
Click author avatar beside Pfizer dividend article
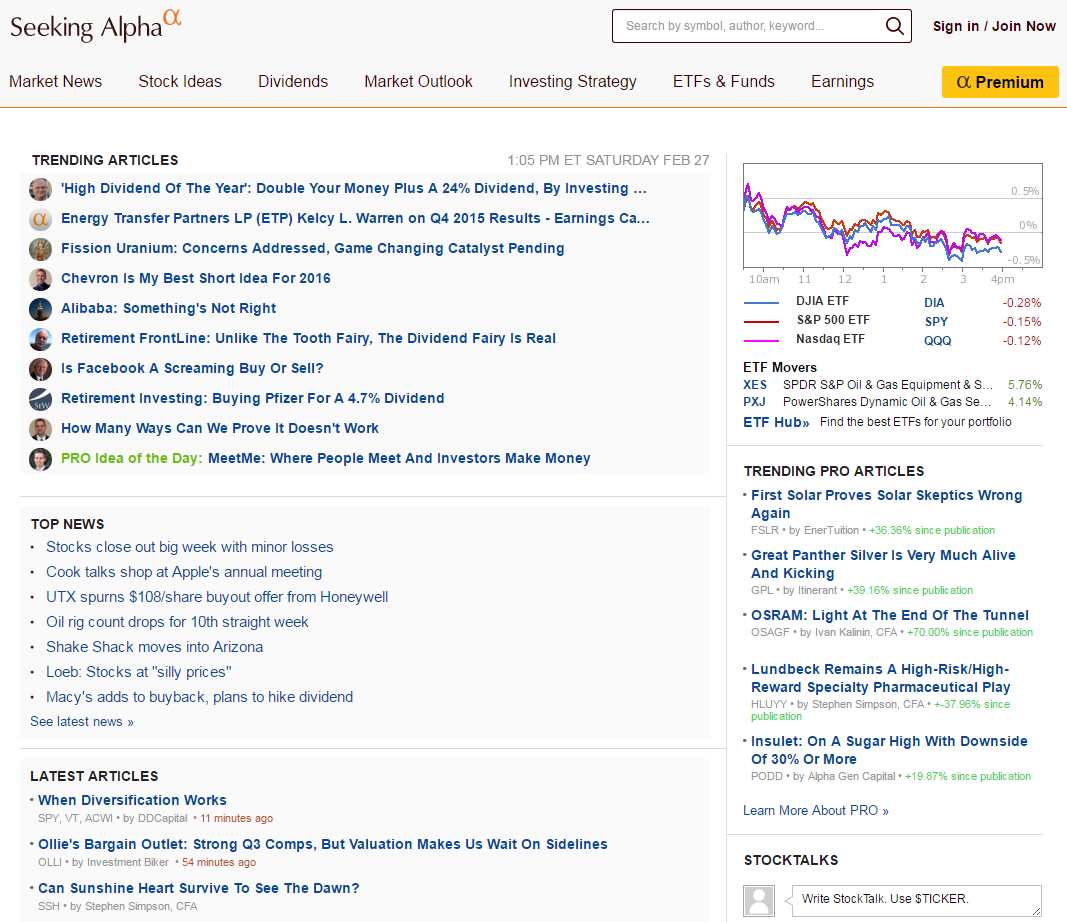click(40, 398)
